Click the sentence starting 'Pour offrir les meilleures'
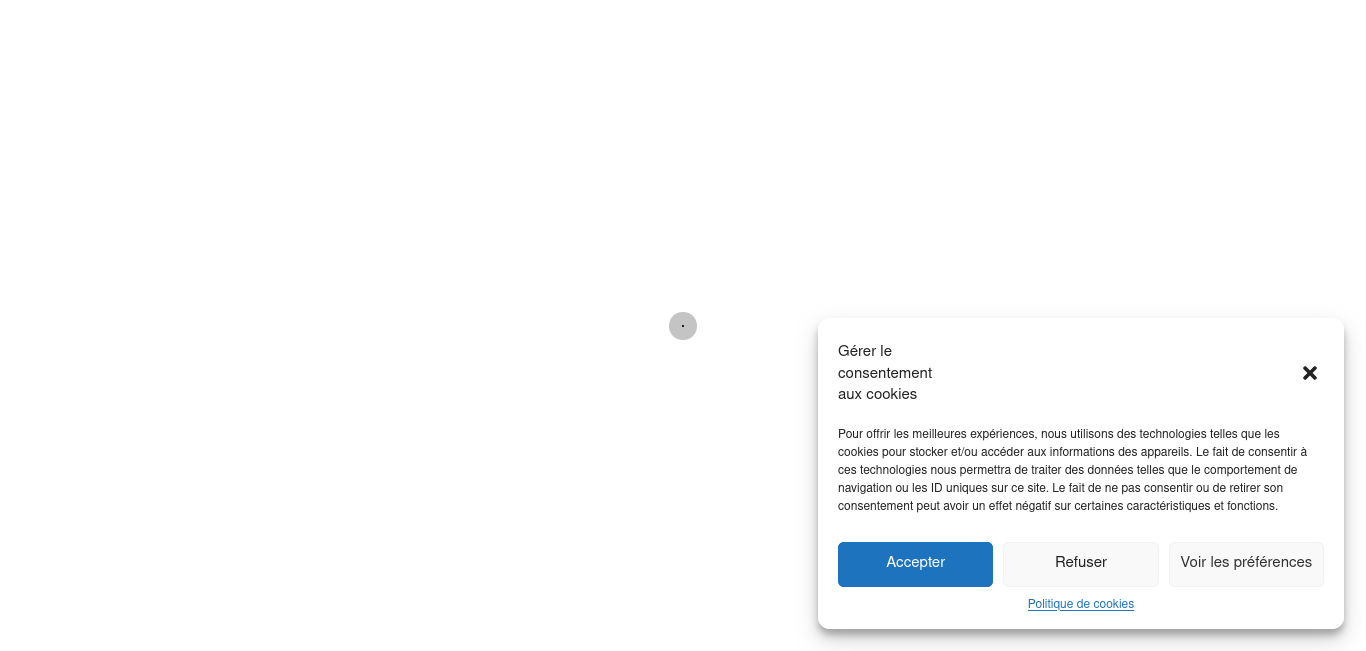This screenshot has height=651, width=1366. pos(1059,443)
